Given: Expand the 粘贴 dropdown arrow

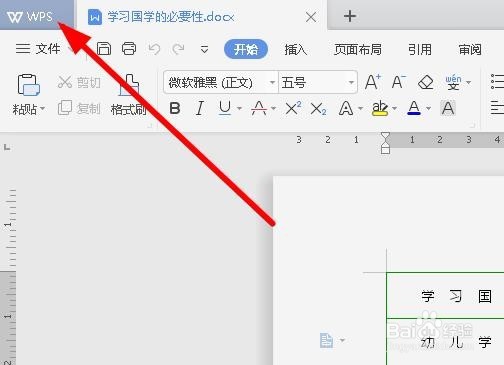Looking at the screenshot, I should tap(42, 109).
